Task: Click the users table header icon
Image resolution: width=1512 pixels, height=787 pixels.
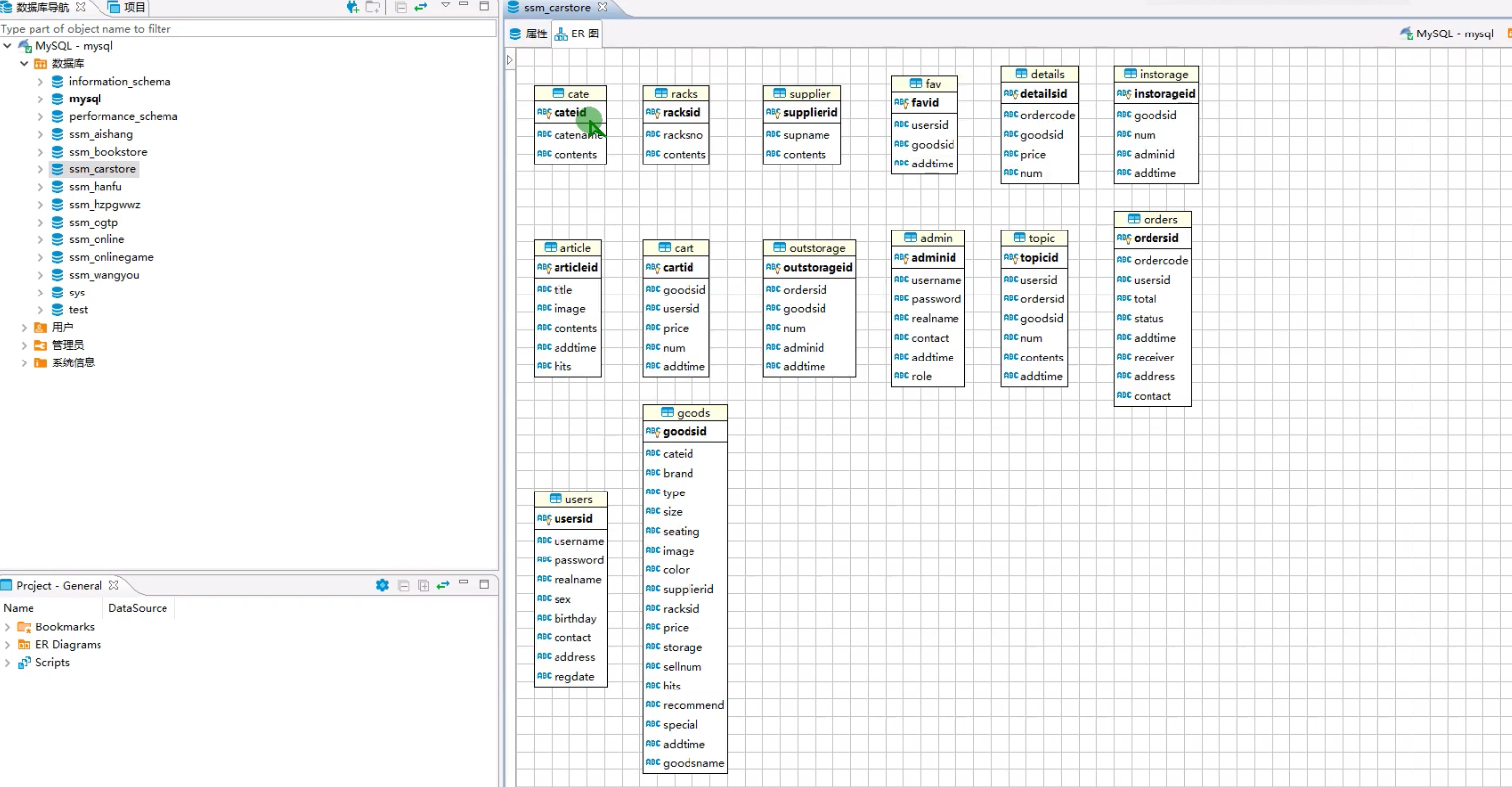Action: [x=556, y=499]
